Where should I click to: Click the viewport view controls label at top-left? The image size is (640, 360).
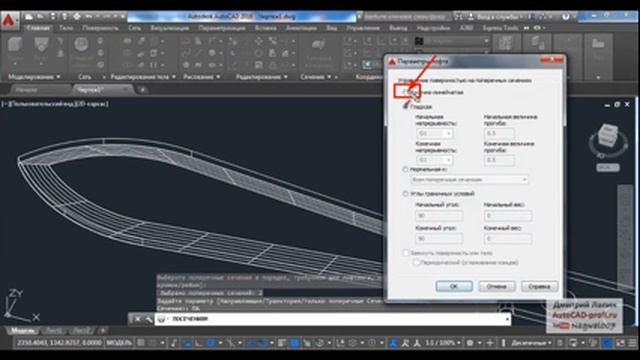click(x=55, y=104)
